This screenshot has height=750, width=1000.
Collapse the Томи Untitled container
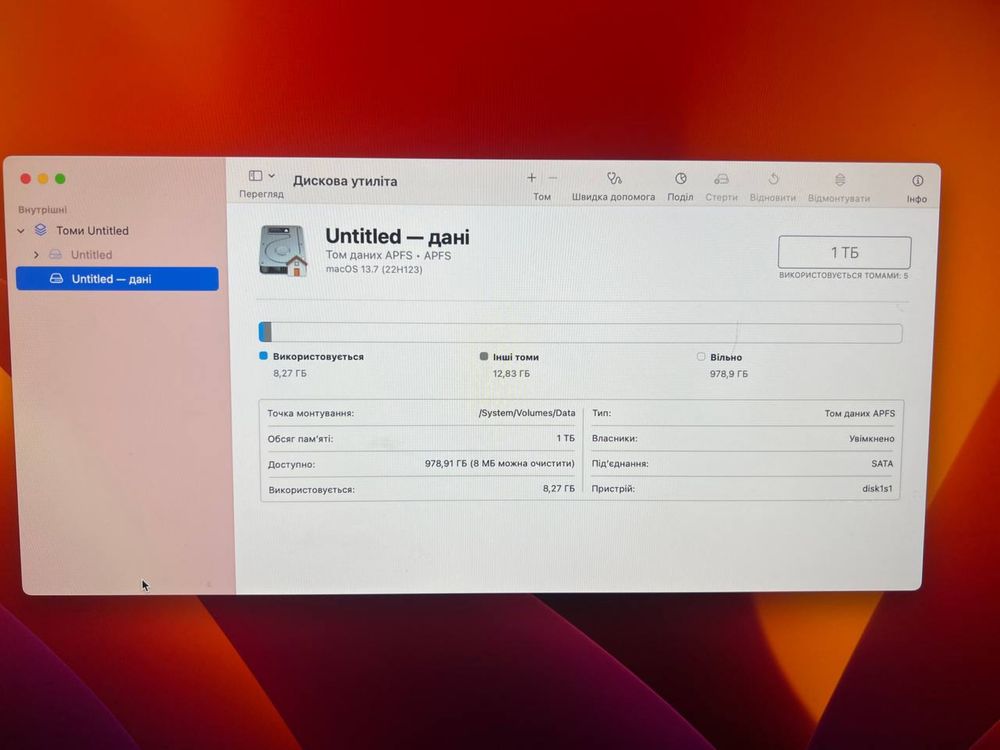[x=21, y=231]
